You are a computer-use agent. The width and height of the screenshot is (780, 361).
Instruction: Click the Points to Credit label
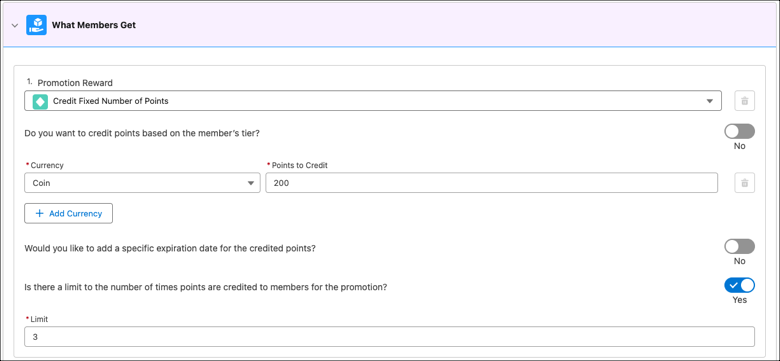point(299,165)
